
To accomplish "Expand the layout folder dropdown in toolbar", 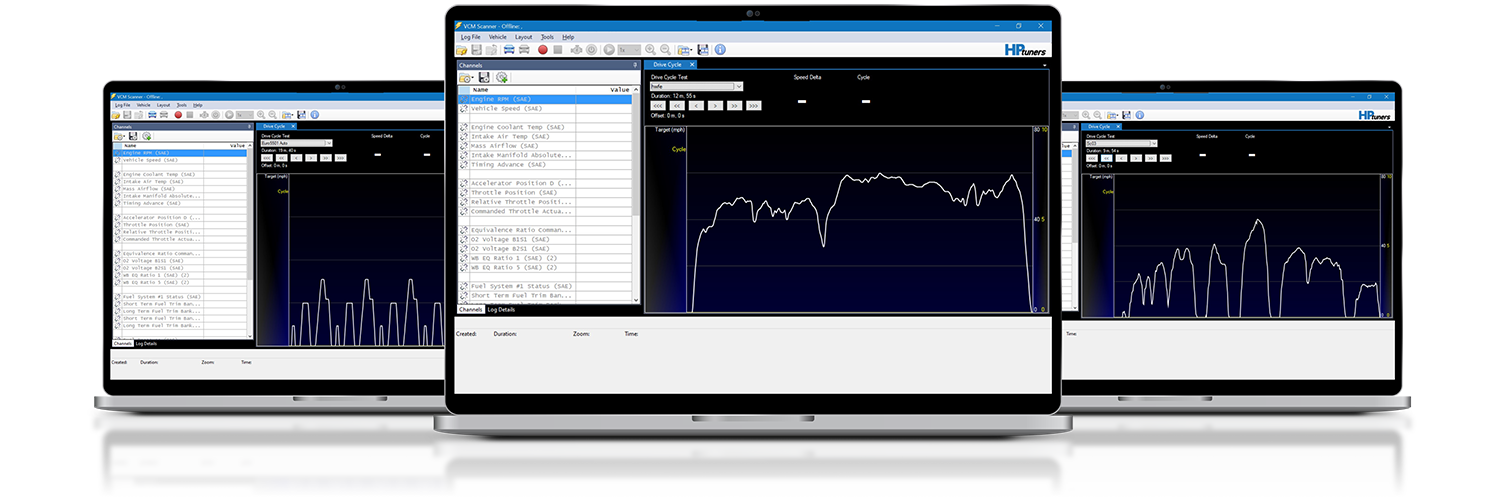I will 686,49.
